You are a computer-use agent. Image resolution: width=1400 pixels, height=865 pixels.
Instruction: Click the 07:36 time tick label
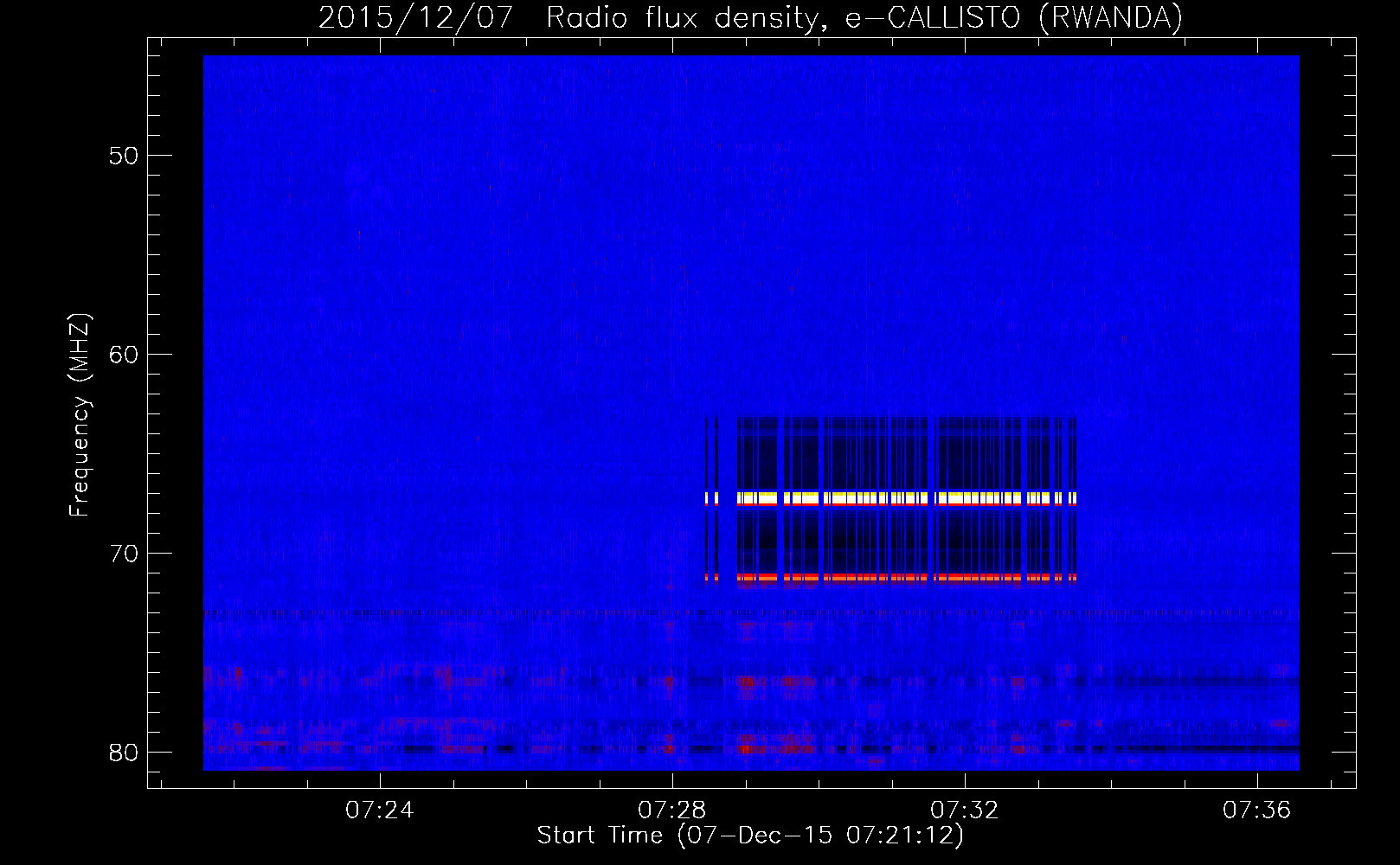click(x=1256, y=811)
